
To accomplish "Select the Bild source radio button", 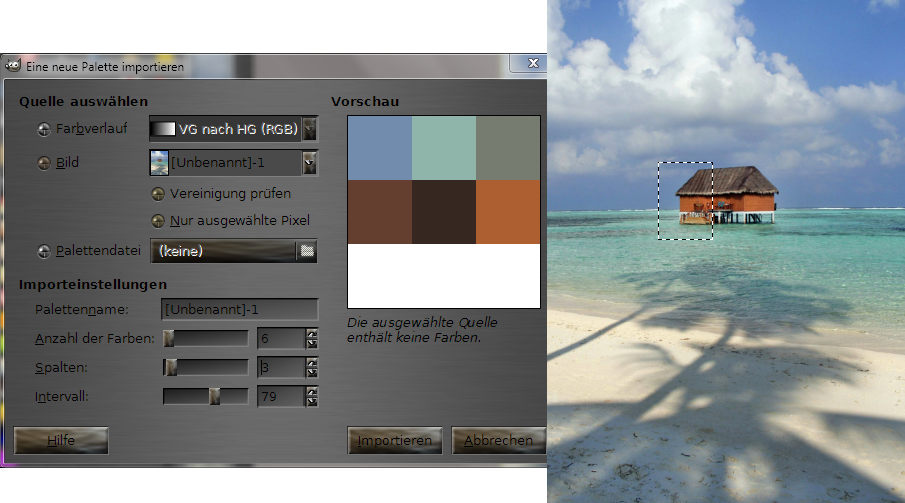I will 44,163.
